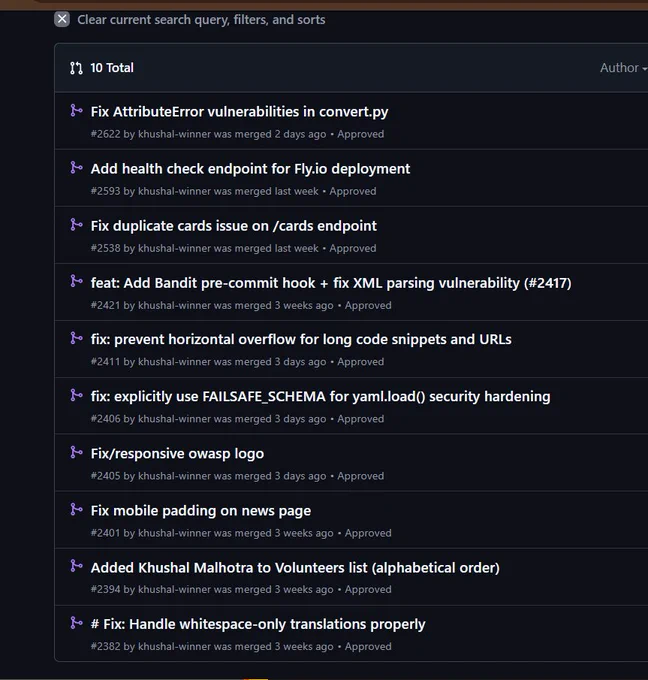Click Approved review status on PR #2593
Image resolution: width=648 pixels, height=680 pixels.
coord(353,191)
